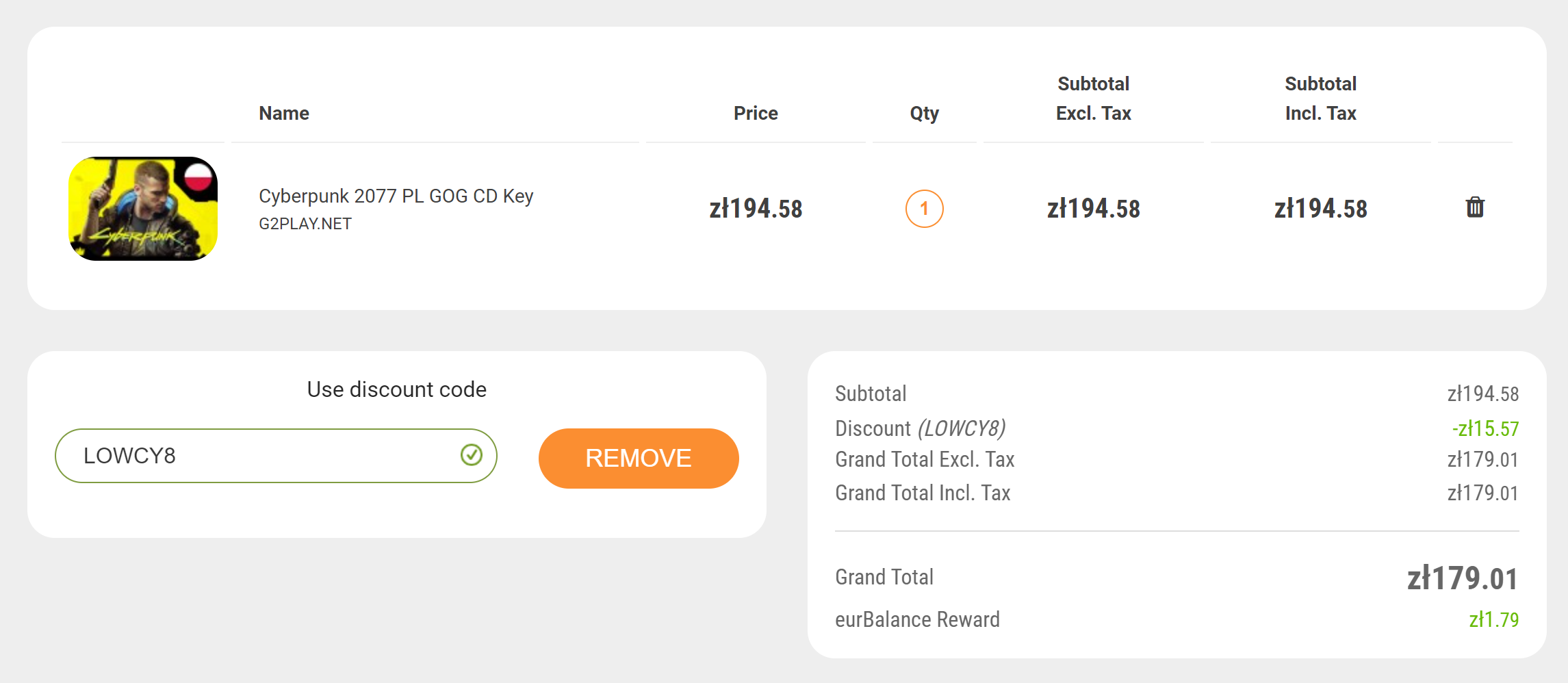Click the Grand Total zł179.01 amount
The height and width of the screenshot is (683, 1568).
(x=1463, y=578)
